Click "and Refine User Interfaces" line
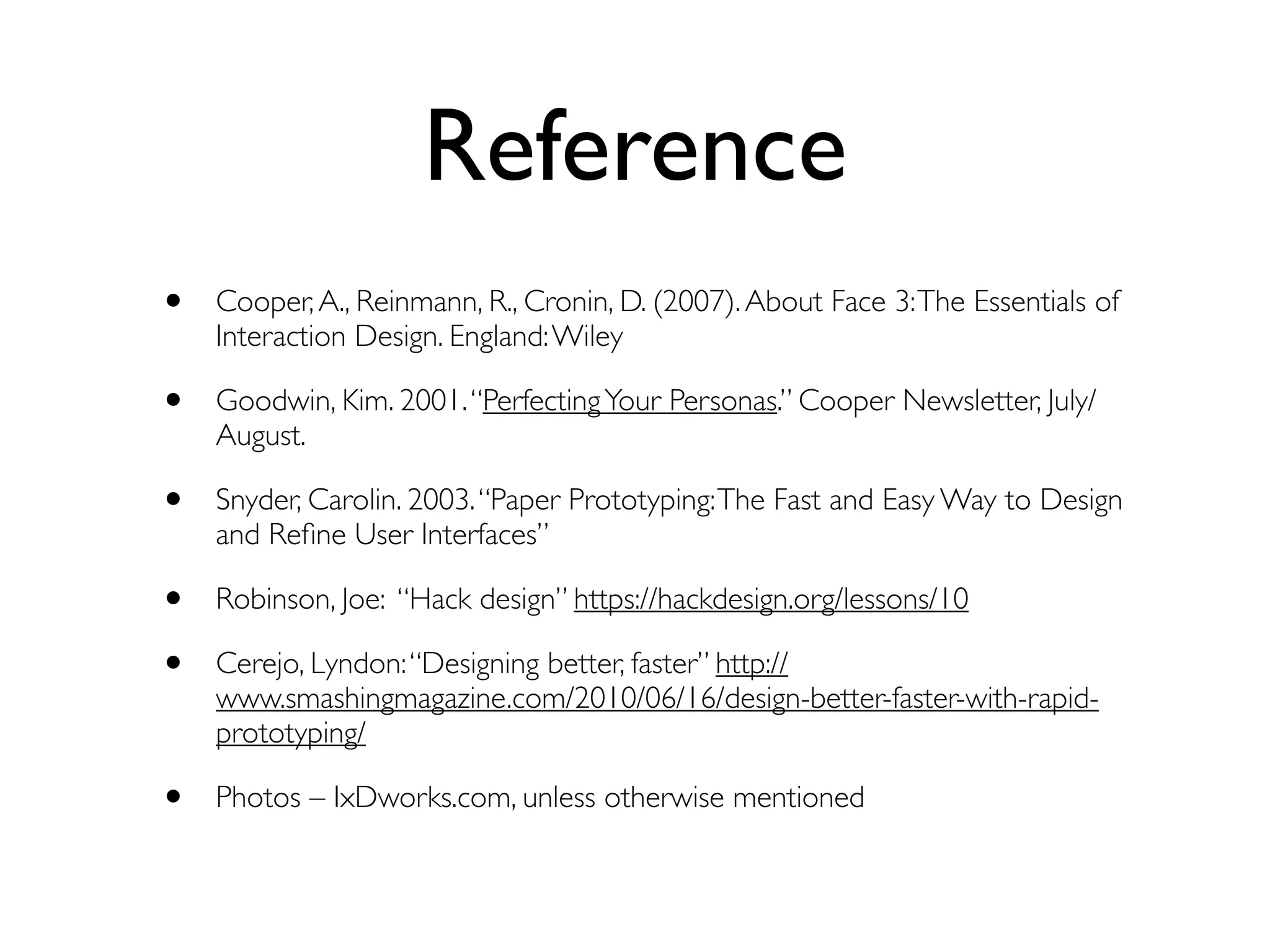 382,535
